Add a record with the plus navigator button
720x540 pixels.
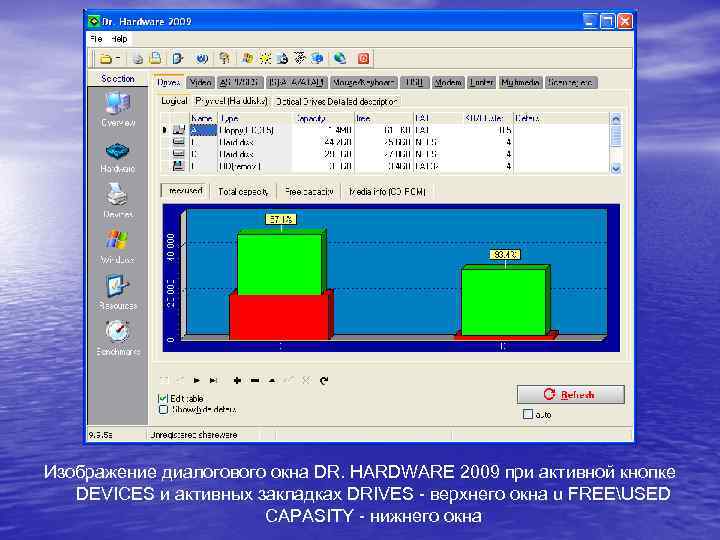237,380
